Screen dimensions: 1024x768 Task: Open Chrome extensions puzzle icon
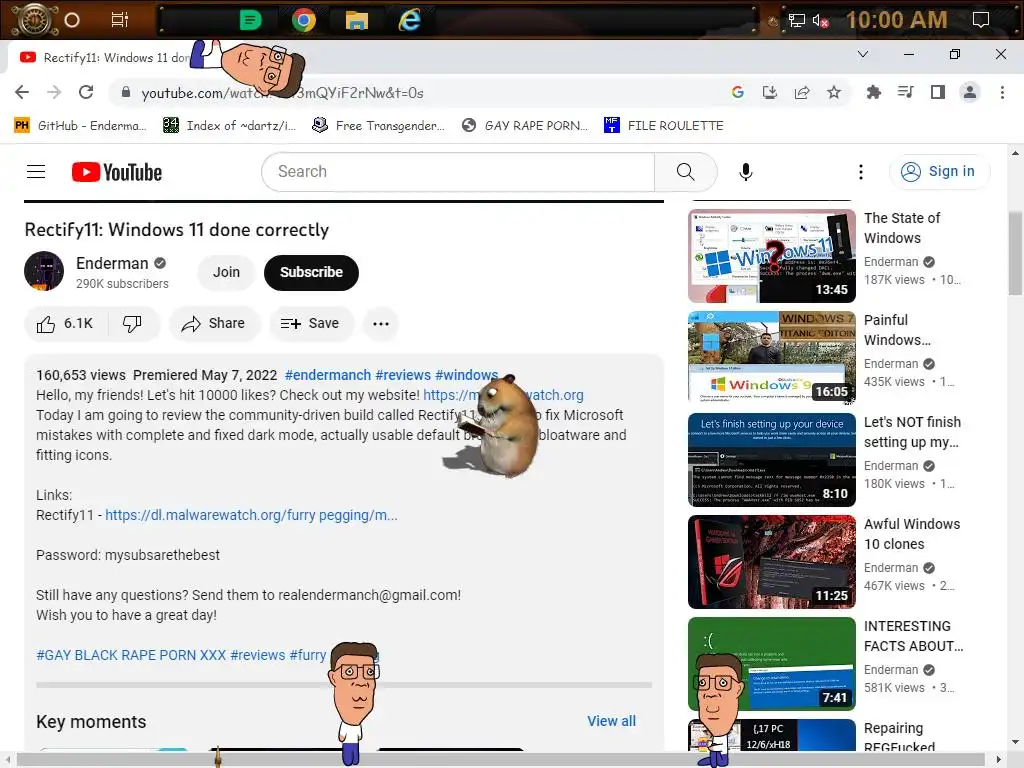coord(873,93)
